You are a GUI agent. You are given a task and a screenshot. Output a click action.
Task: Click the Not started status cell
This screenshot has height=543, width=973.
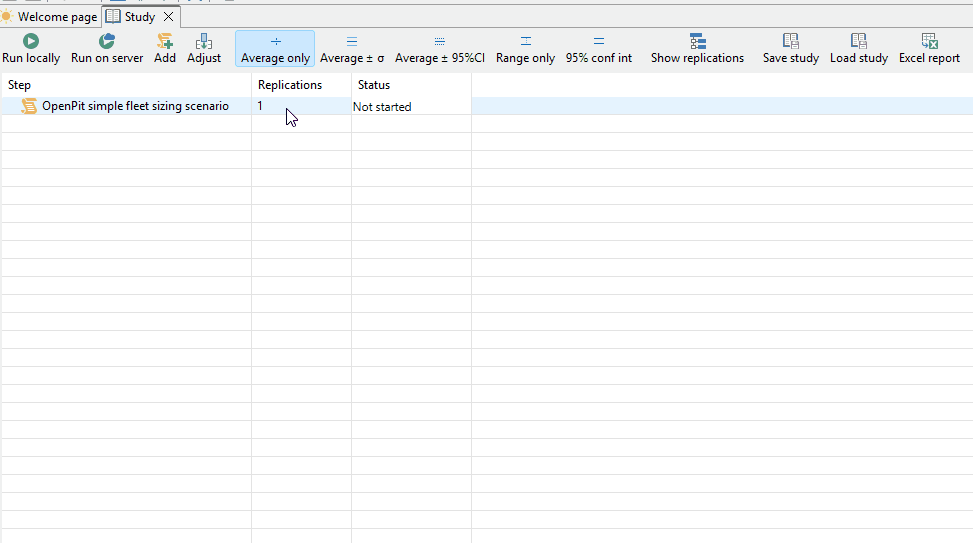coord(411,106)
